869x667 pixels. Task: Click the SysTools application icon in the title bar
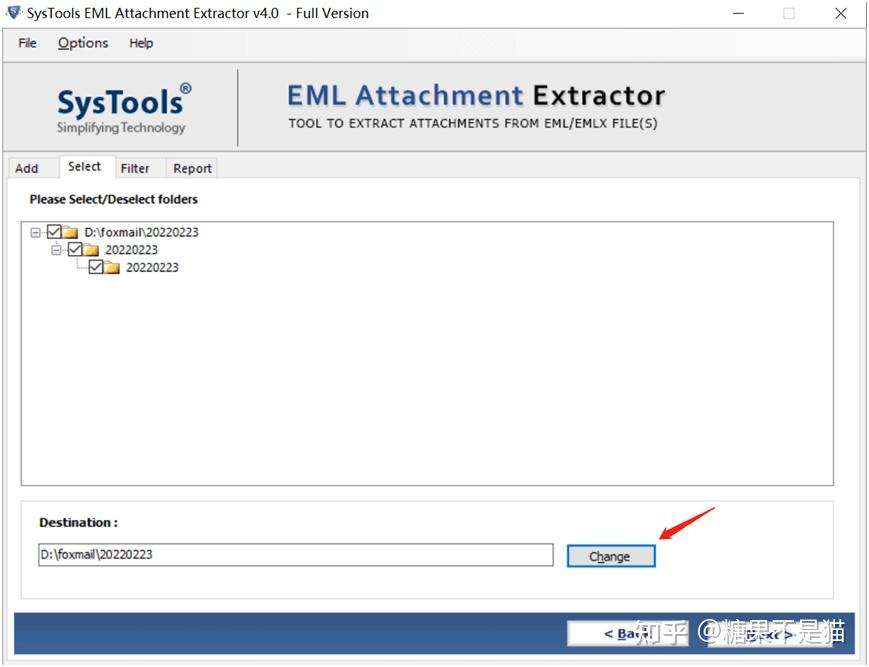click(x=11, y=13)
